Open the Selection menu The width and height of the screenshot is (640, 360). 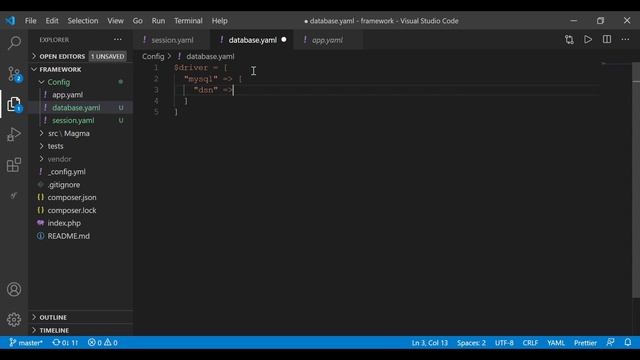pyautogui.click(x=83, y=20)
